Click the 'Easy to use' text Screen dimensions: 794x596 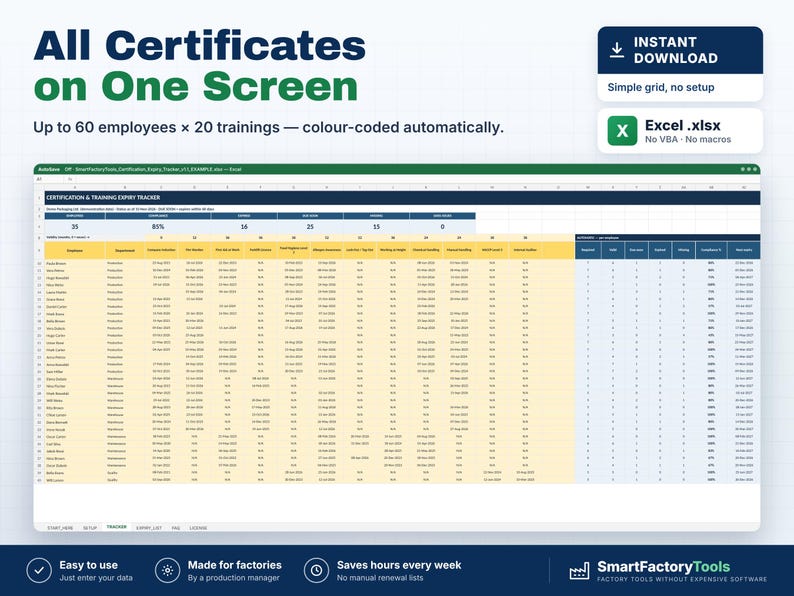88,565
